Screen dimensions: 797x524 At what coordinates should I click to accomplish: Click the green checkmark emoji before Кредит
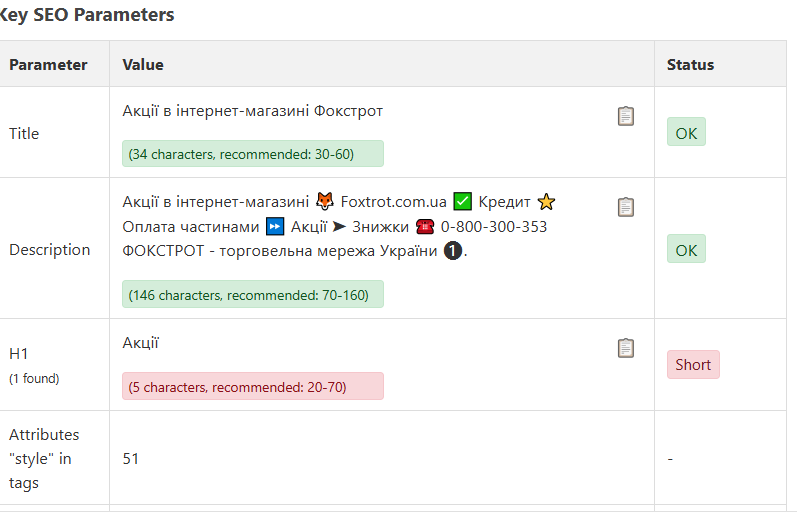[x=463, y=202]
